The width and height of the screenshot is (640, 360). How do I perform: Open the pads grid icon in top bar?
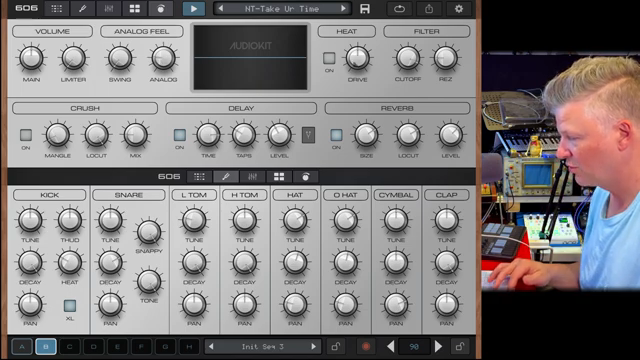135,9
